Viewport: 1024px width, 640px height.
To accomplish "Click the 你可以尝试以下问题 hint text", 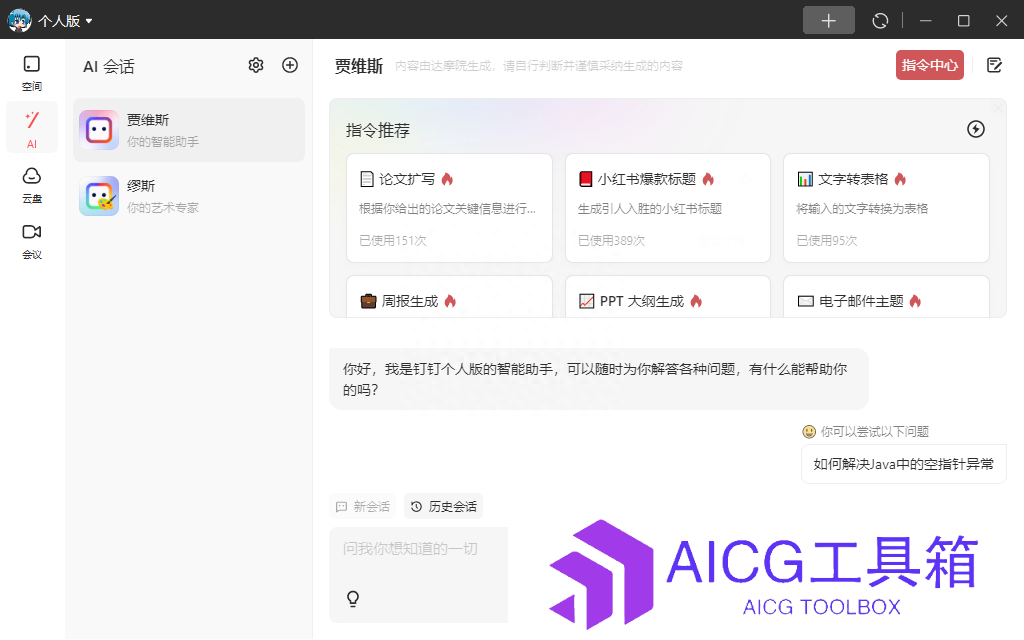I will pos(874,432).
